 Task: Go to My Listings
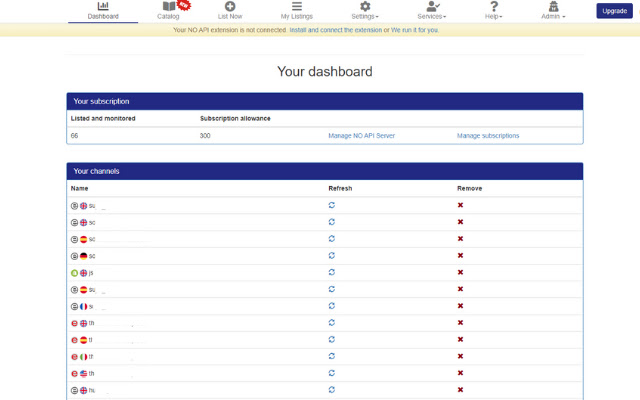click(x=297, y=11)
